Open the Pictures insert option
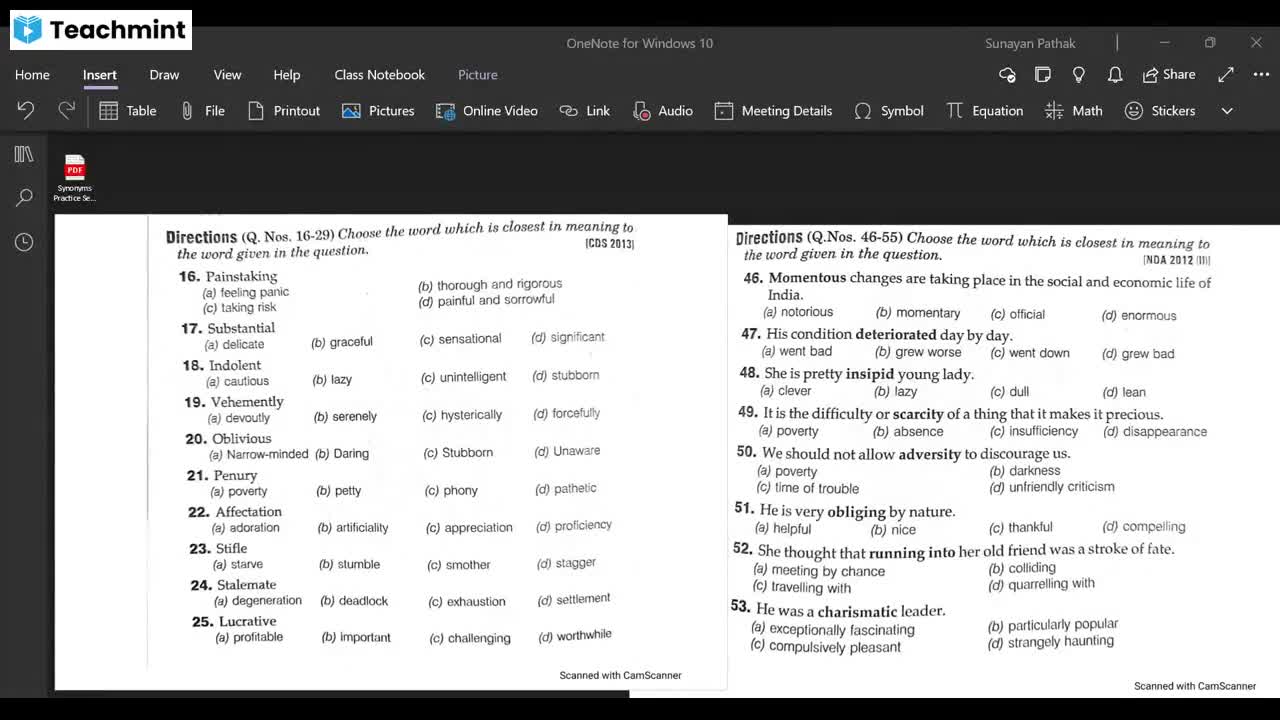 pyautogui.click(x=378, y=111)
